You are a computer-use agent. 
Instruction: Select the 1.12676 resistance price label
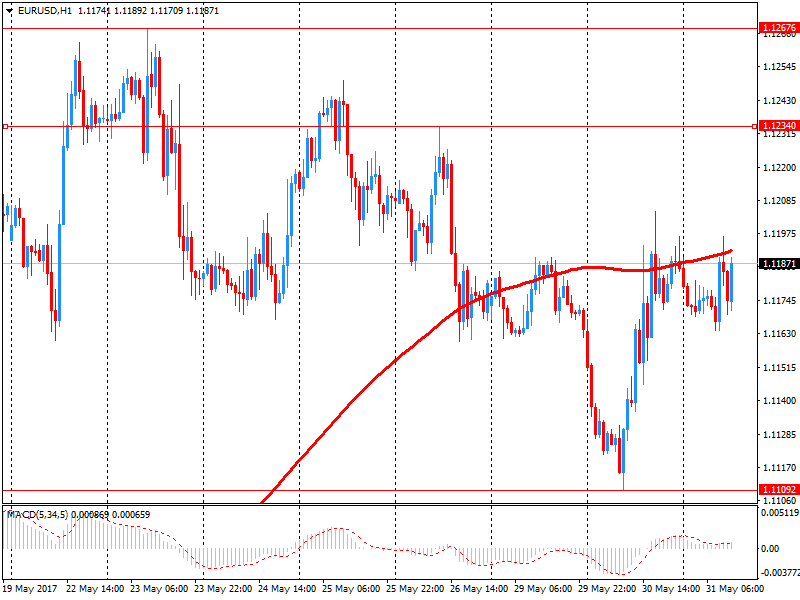[x=779, y=28]
